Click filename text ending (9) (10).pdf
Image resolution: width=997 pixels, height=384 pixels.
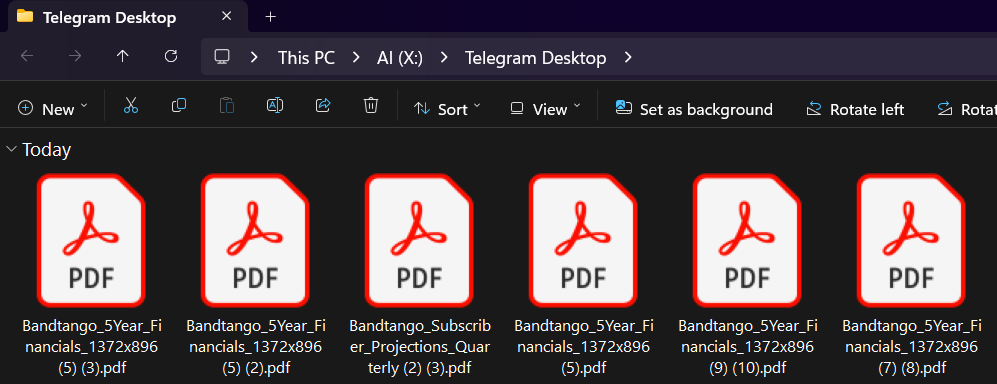(748, 347)
